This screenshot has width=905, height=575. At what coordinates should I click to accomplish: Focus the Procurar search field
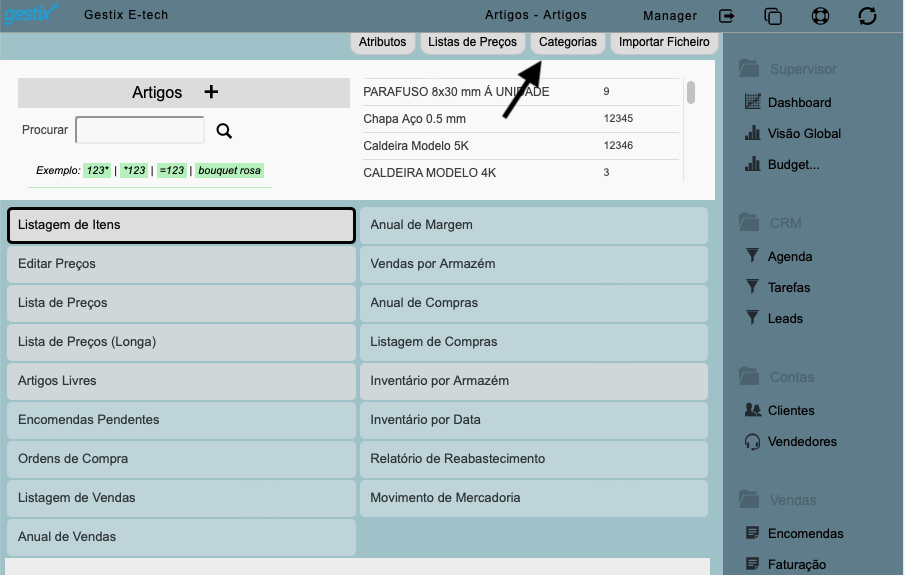click(140, 130)
